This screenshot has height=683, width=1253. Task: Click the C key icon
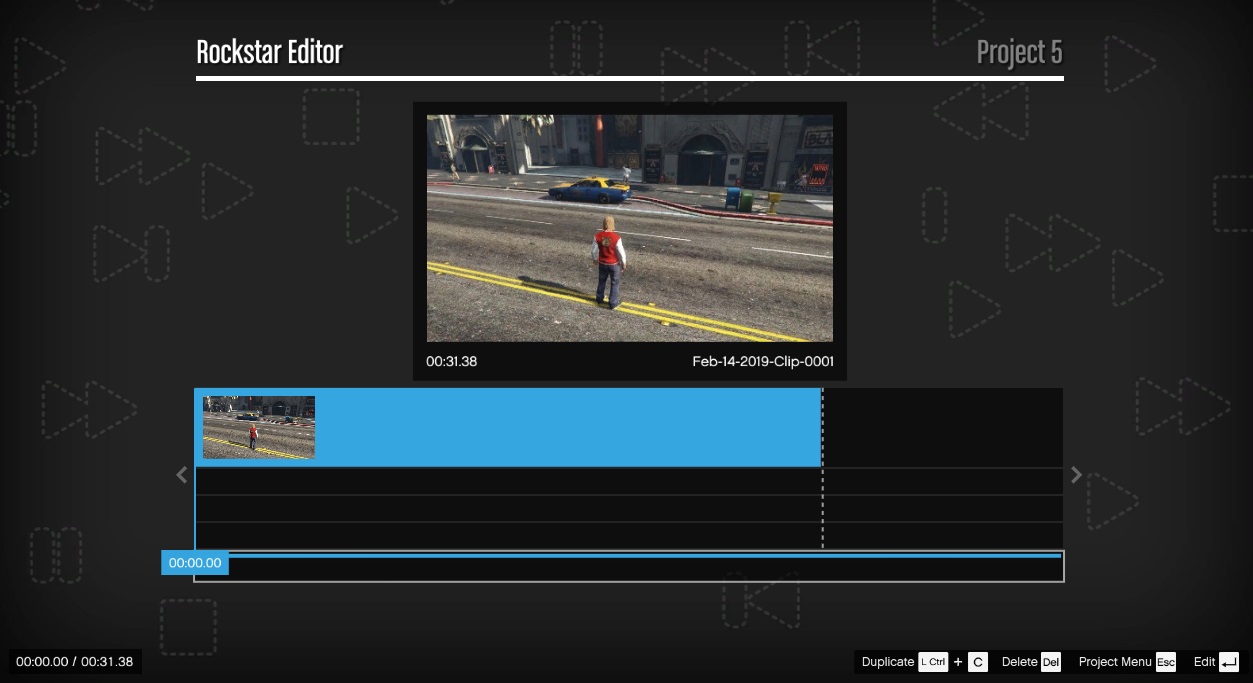coord(978,662)
